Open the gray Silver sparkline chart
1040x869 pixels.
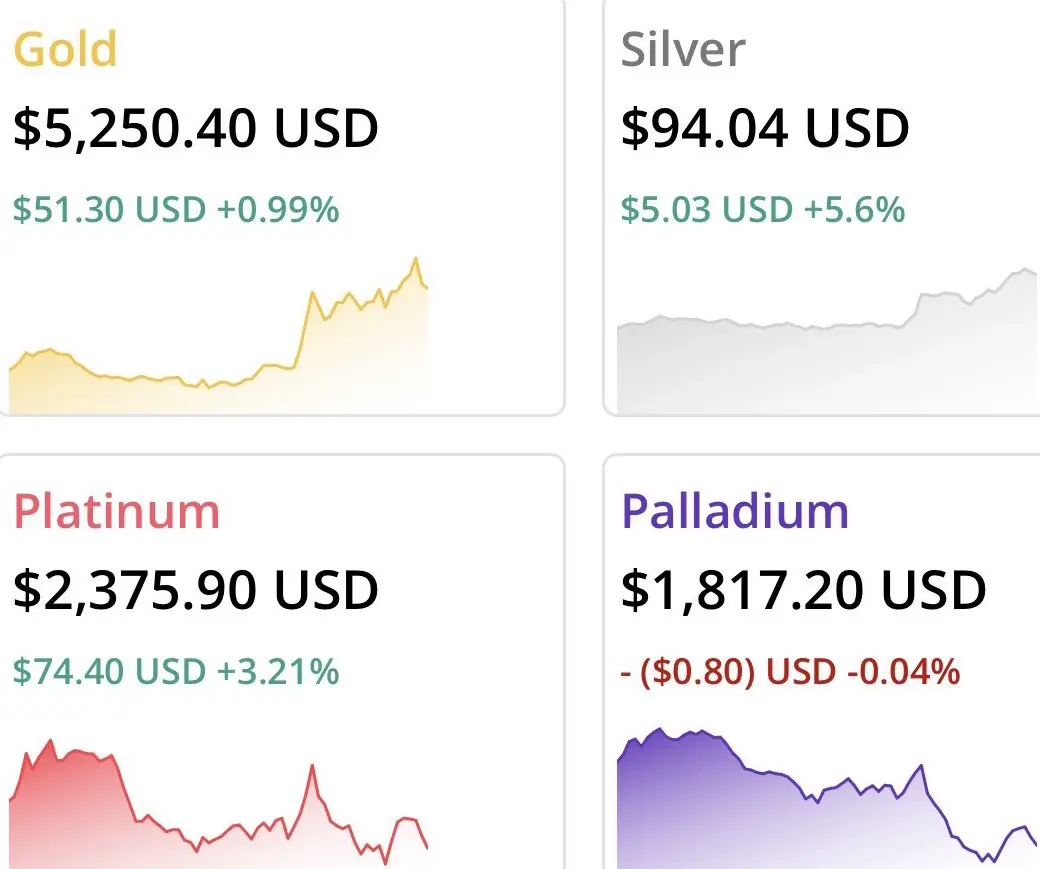pos(828,350)
